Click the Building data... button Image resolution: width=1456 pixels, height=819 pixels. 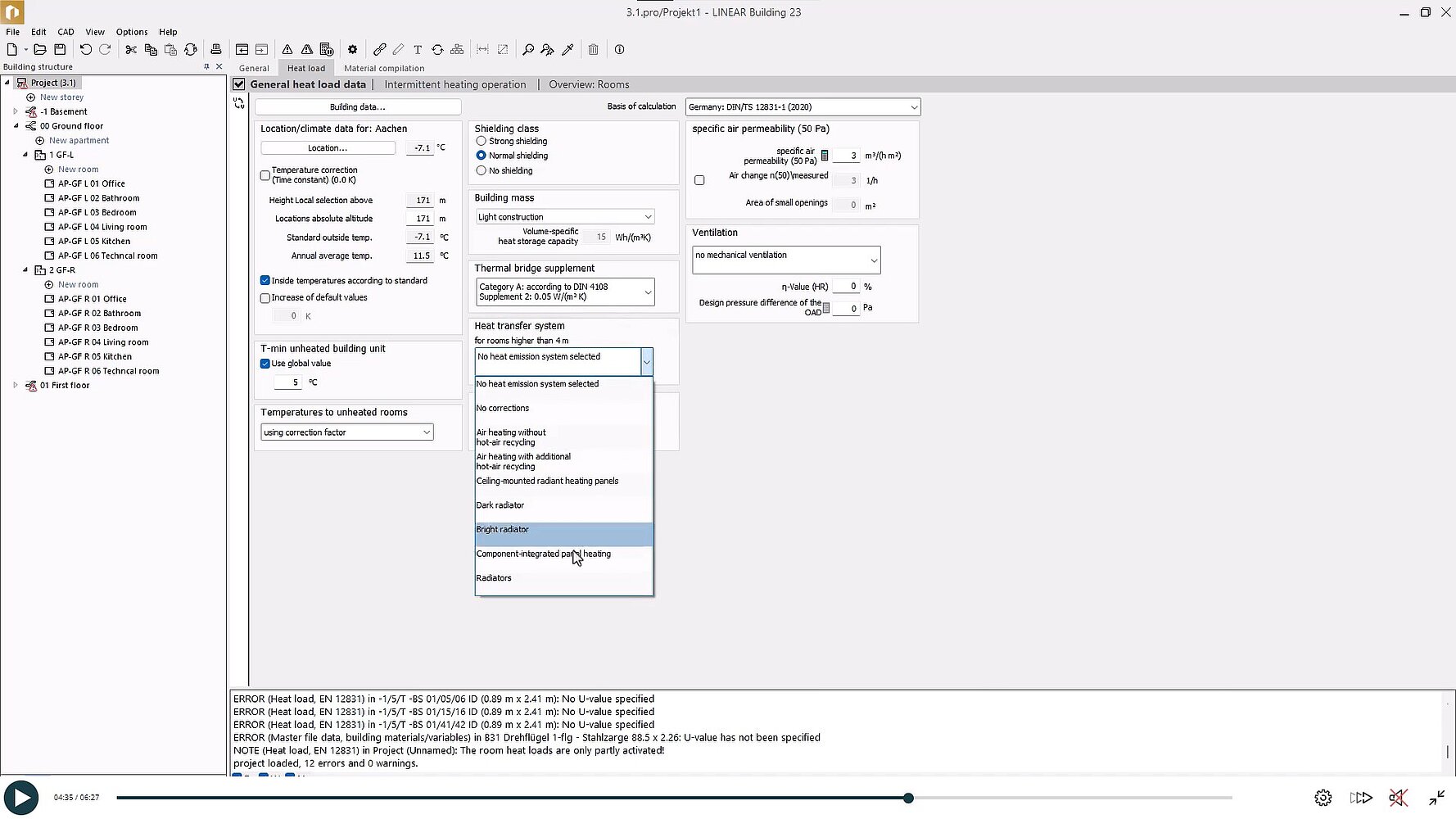(x=358, y=107)
